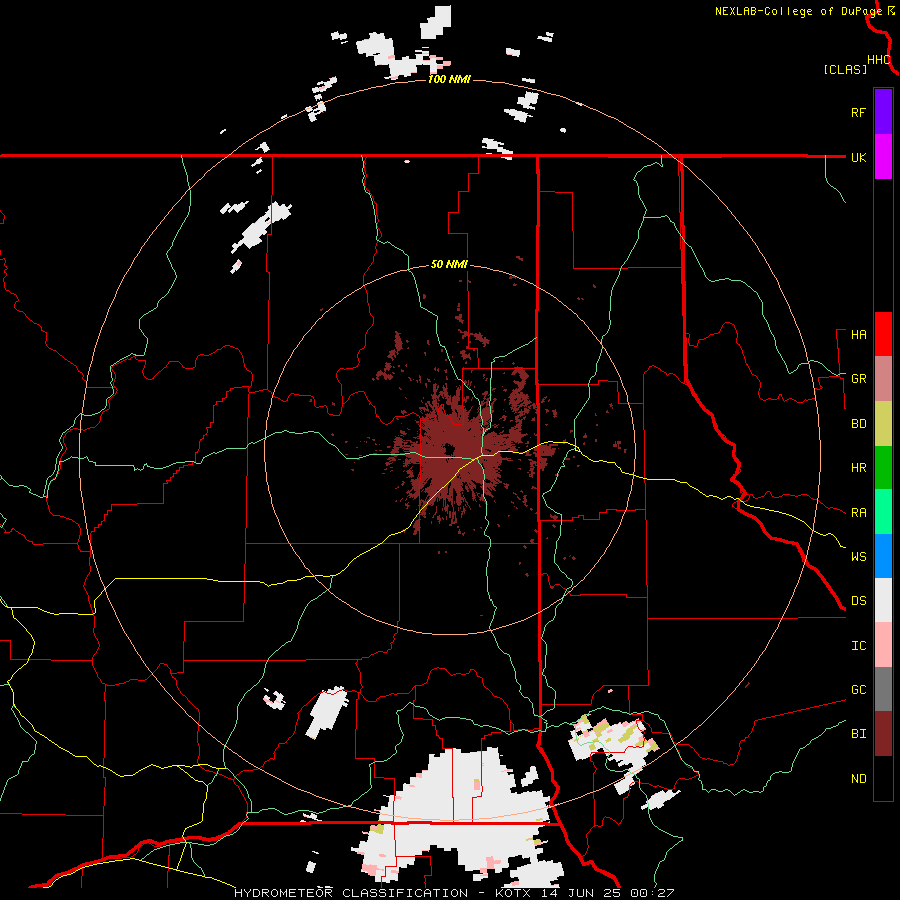
Task: Click the RF legend label
Action: pyautogui.click(x=858, y=112)
